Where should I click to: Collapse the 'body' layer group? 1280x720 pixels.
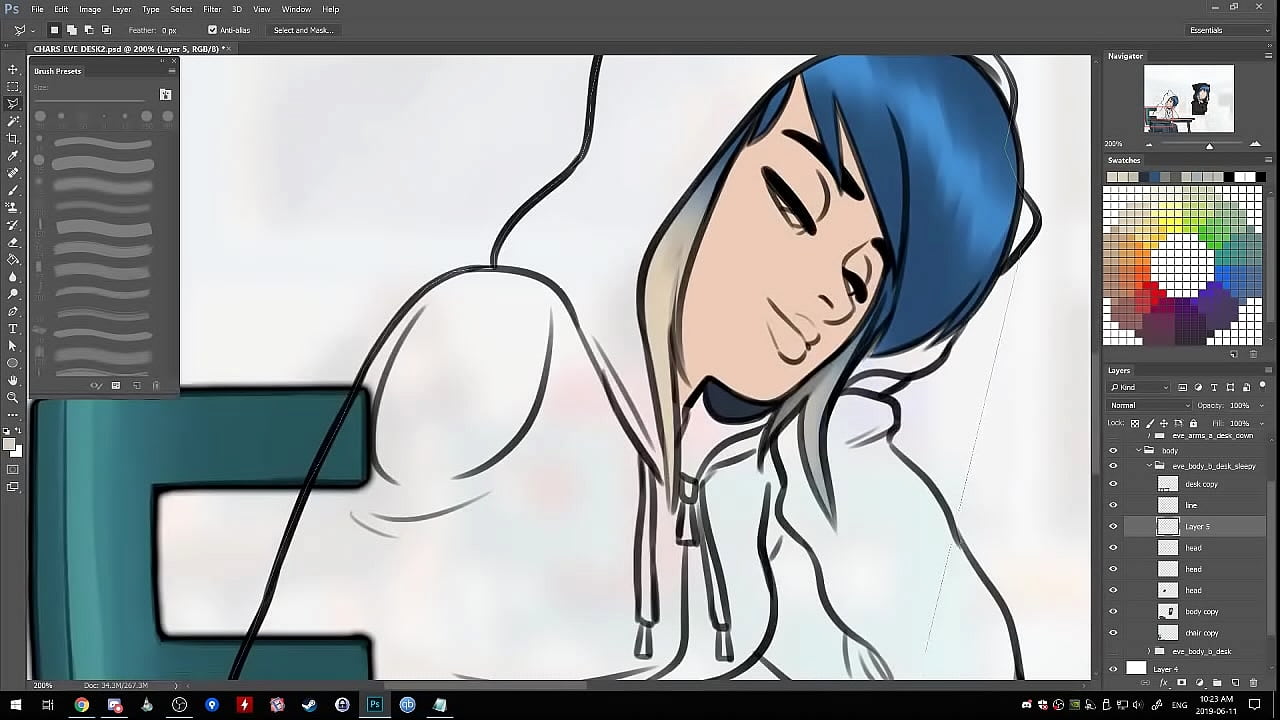[x=1138, y=451]
